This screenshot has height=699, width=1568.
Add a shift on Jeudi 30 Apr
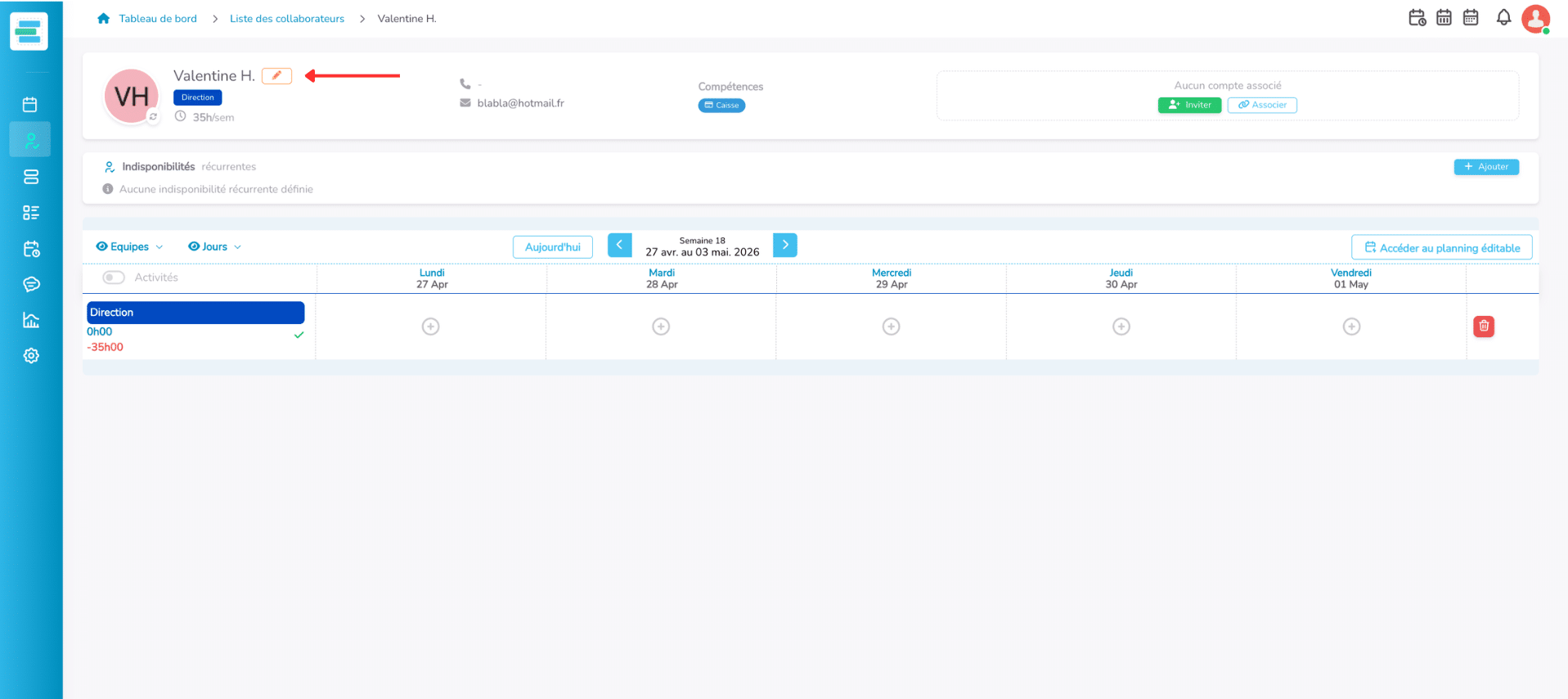point(1121,327)
